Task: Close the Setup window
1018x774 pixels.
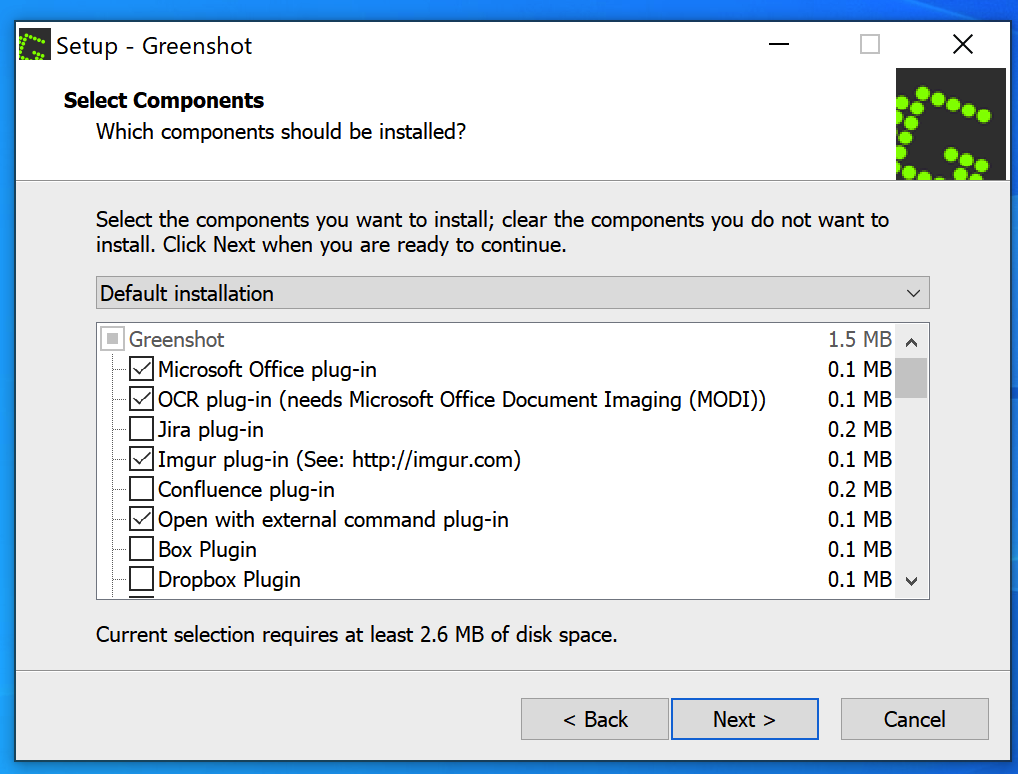Action: [x=962, y=45]
